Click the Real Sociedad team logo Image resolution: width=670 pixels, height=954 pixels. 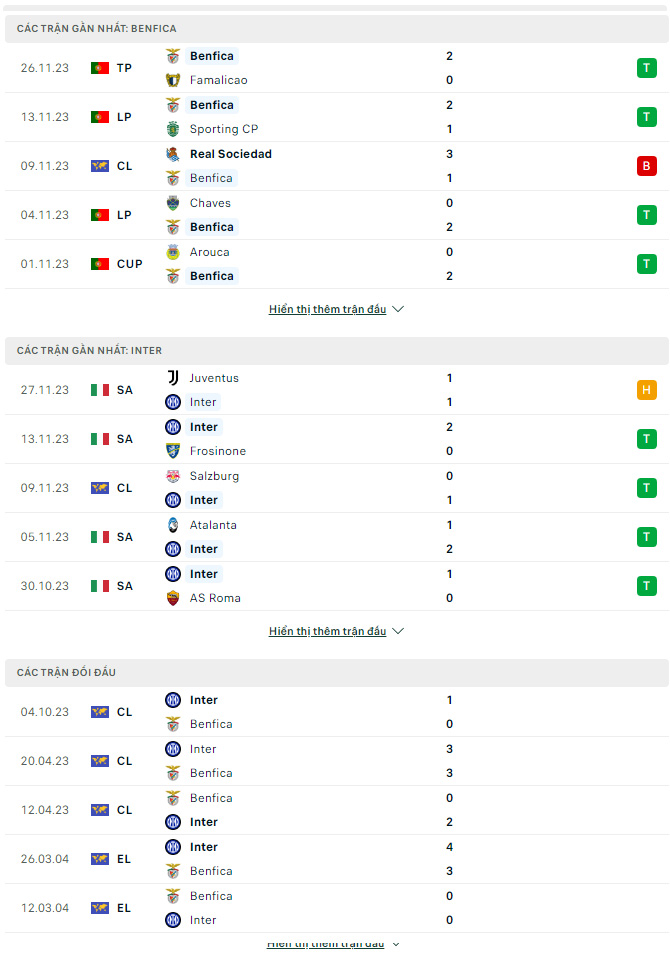click(x=173, y=154)
